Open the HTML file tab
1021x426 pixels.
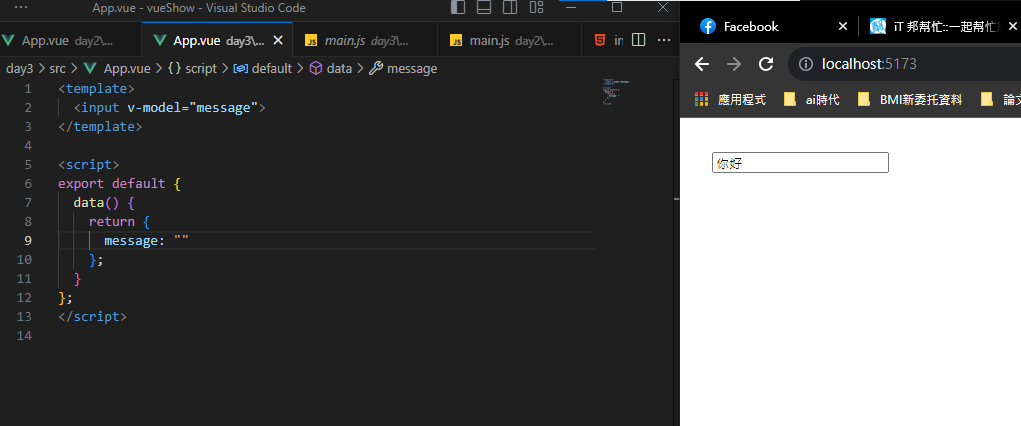coord(608,40)
